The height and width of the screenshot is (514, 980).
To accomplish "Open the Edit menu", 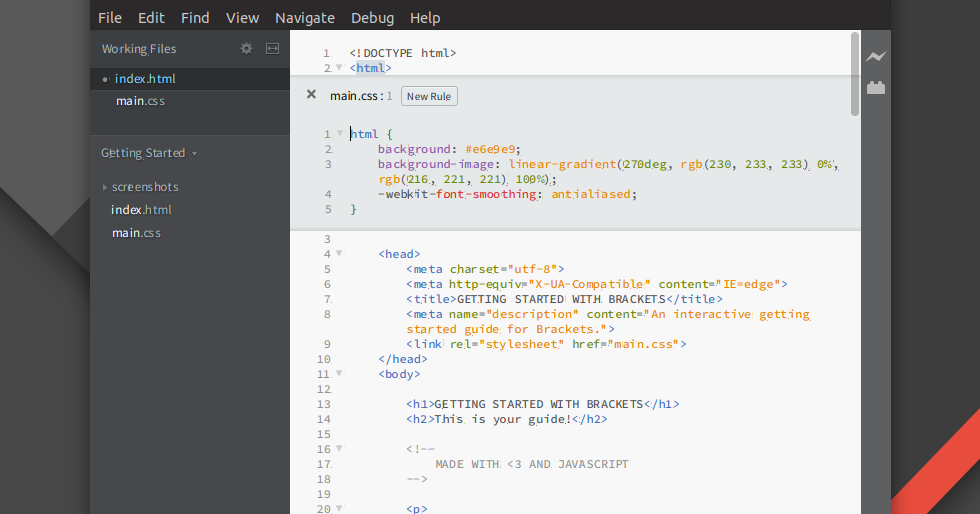I will pos(151,18).
